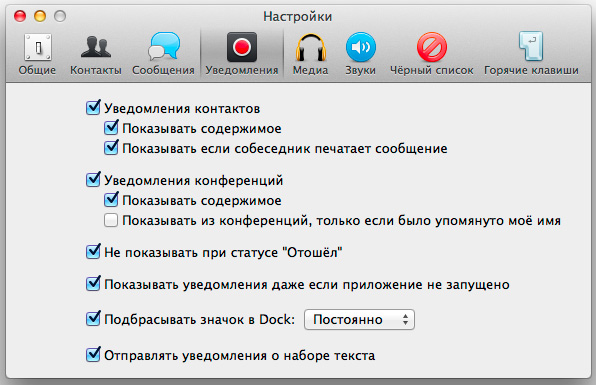Screen dimensions: 596x385
Task: Switch to the Сообщения speech-bubble icon
Action: (x=163, y=46)
